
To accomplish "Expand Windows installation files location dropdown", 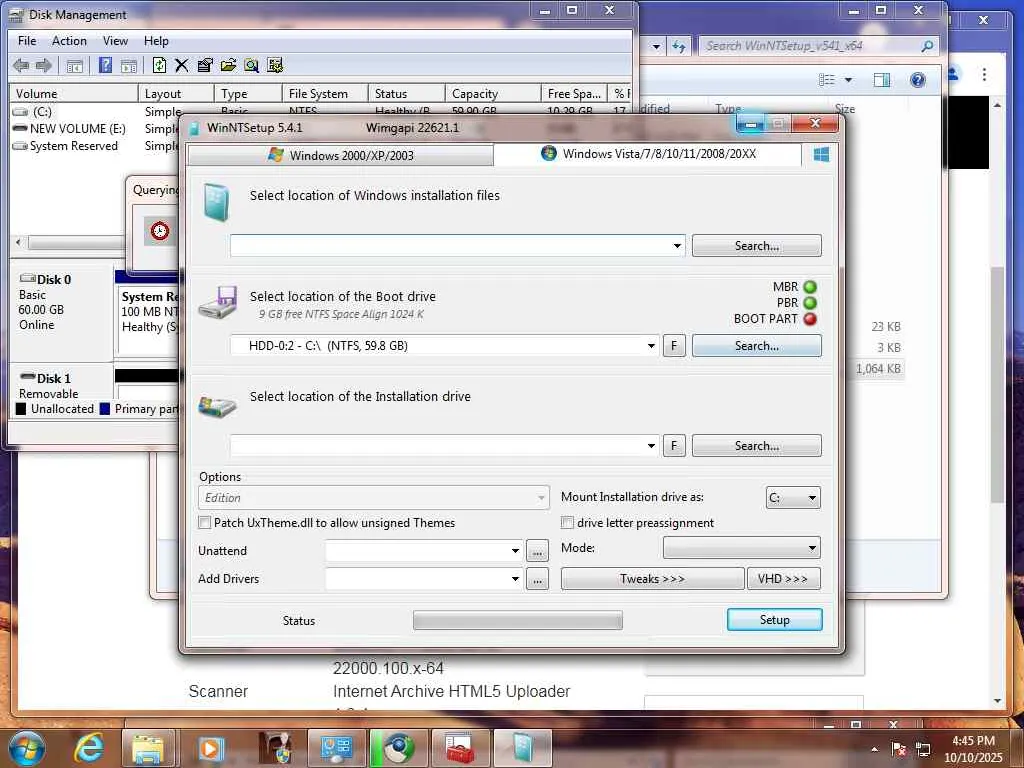I will coord(677,246).
